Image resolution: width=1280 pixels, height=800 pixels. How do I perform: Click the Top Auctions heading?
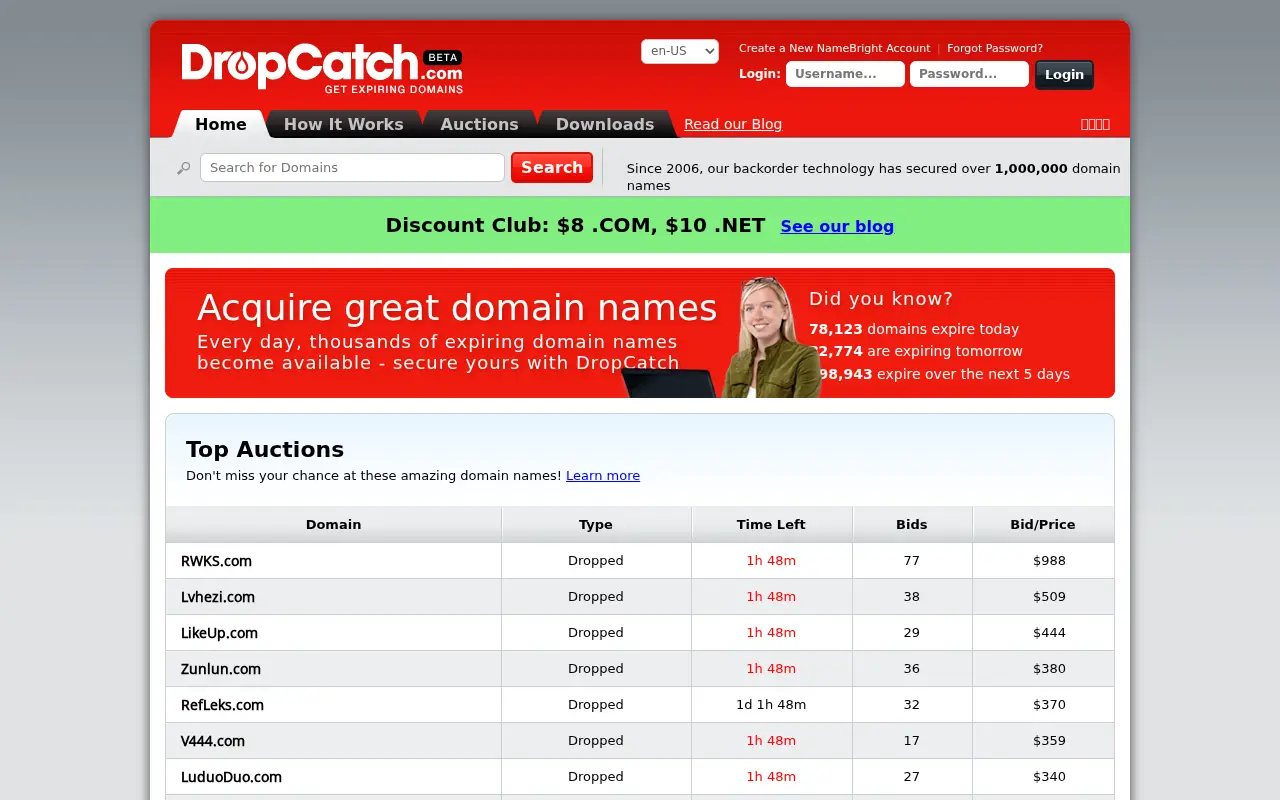click(x=265, y=449)
